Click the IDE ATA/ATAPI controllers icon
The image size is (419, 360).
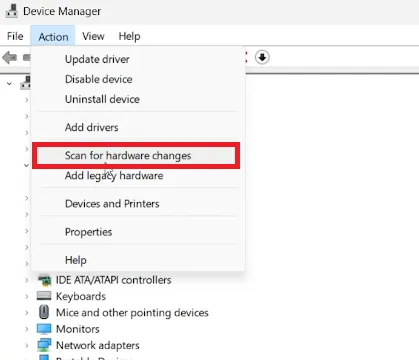click(x=44, y=280)
